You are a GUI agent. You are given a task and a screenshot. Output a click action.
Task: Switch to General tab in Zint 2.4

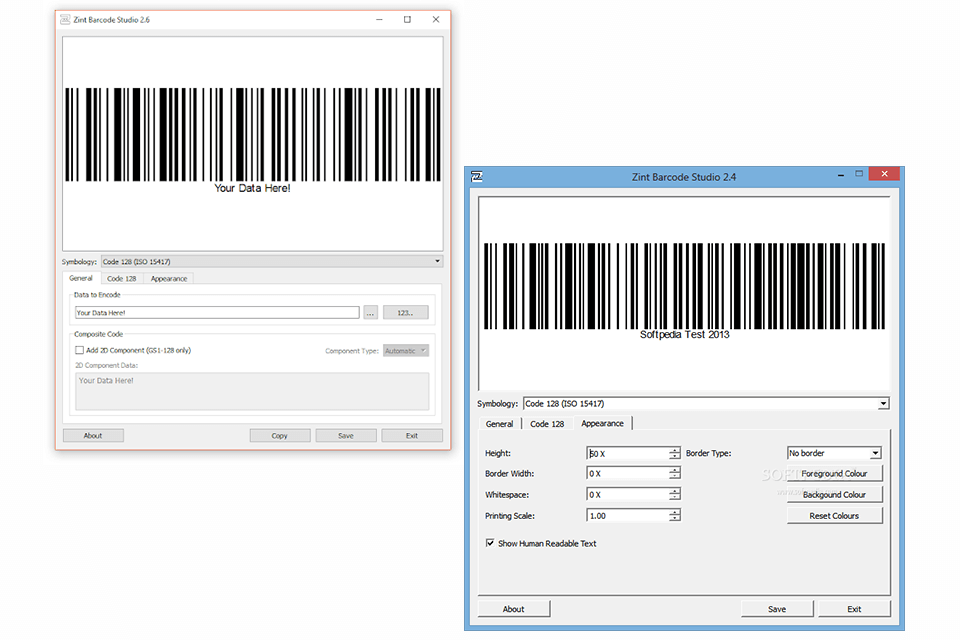(x=500, y=424)
